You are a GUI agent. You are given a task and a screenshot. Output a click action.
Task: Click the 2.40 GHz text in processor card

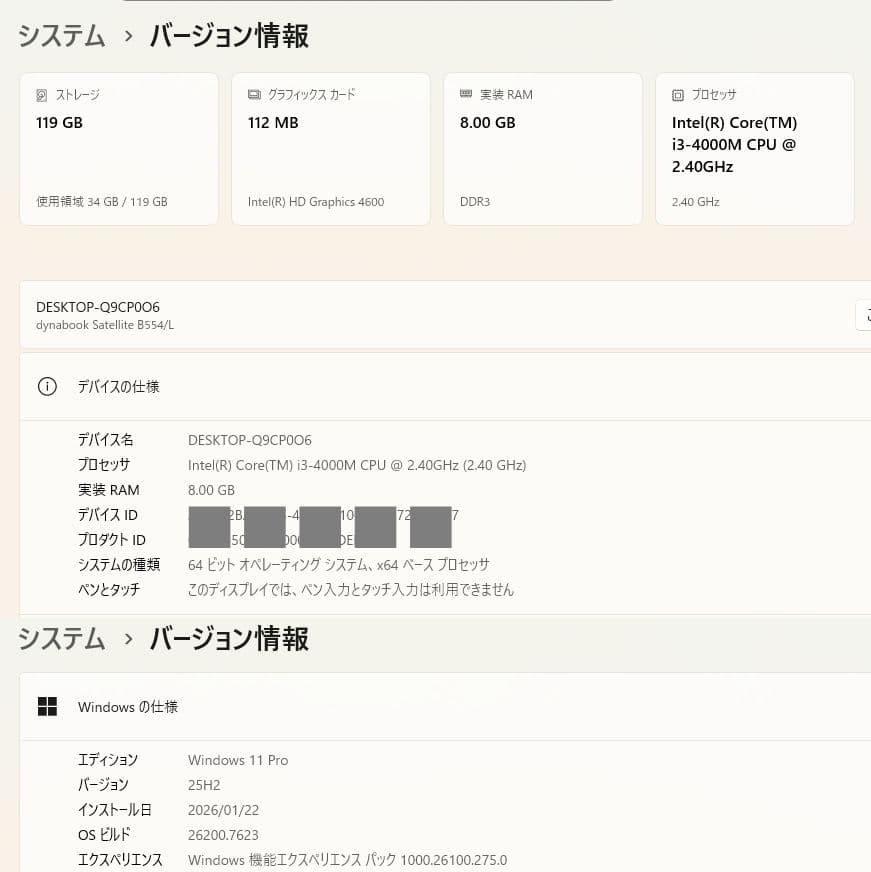(x=695, y=202)
